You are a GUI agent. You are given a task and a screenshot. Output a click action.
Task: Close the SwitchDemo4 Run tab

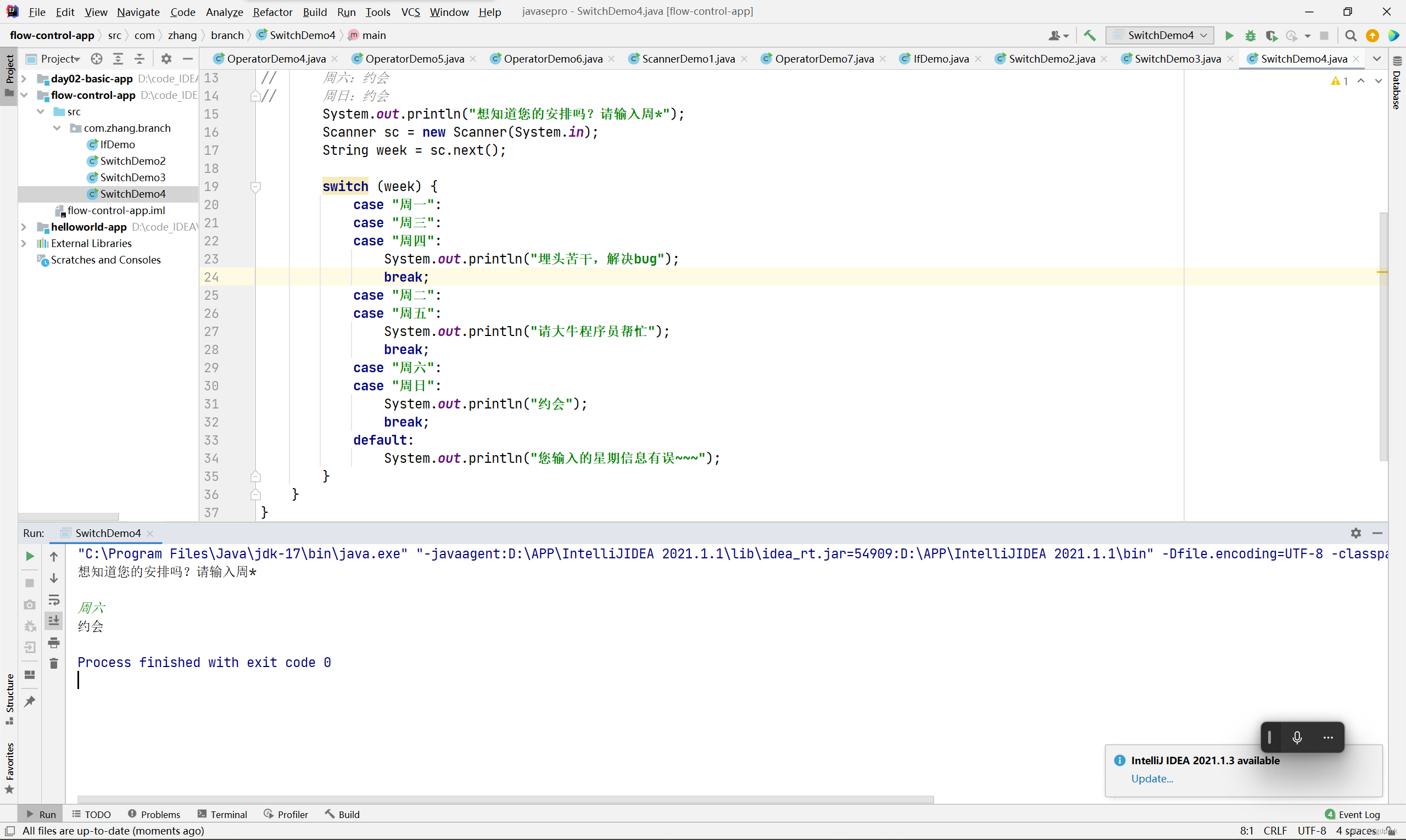(x=150, y=533)
